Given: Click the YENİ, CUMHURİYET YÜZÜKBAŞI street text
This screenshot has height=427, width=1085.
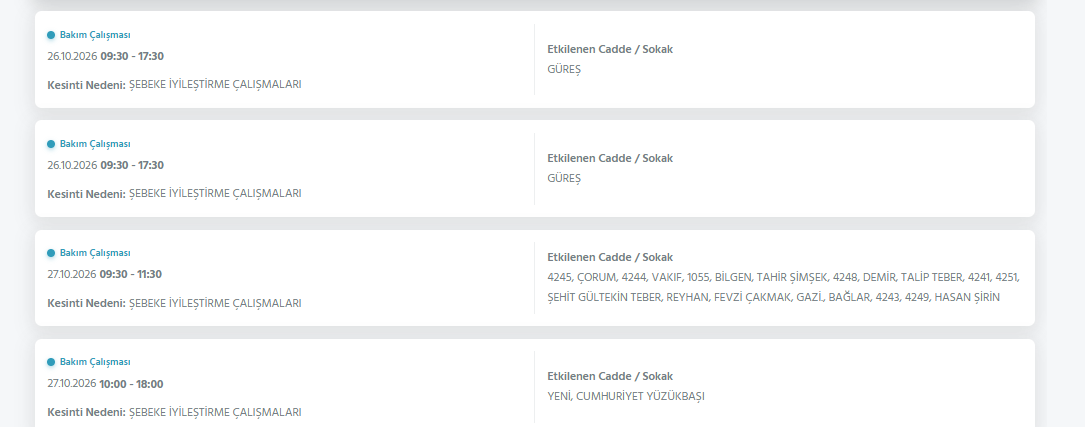Looking at the screenshot, I should pos(626,397).
